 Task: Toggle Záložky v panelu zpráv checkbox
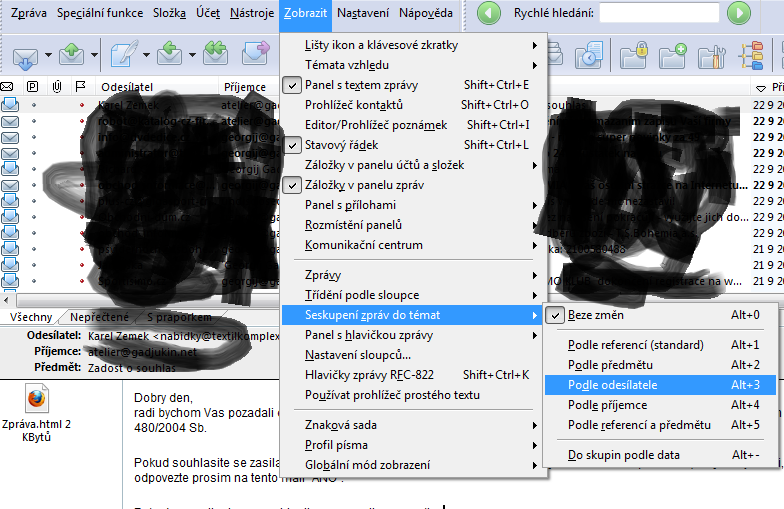point(292,185)
